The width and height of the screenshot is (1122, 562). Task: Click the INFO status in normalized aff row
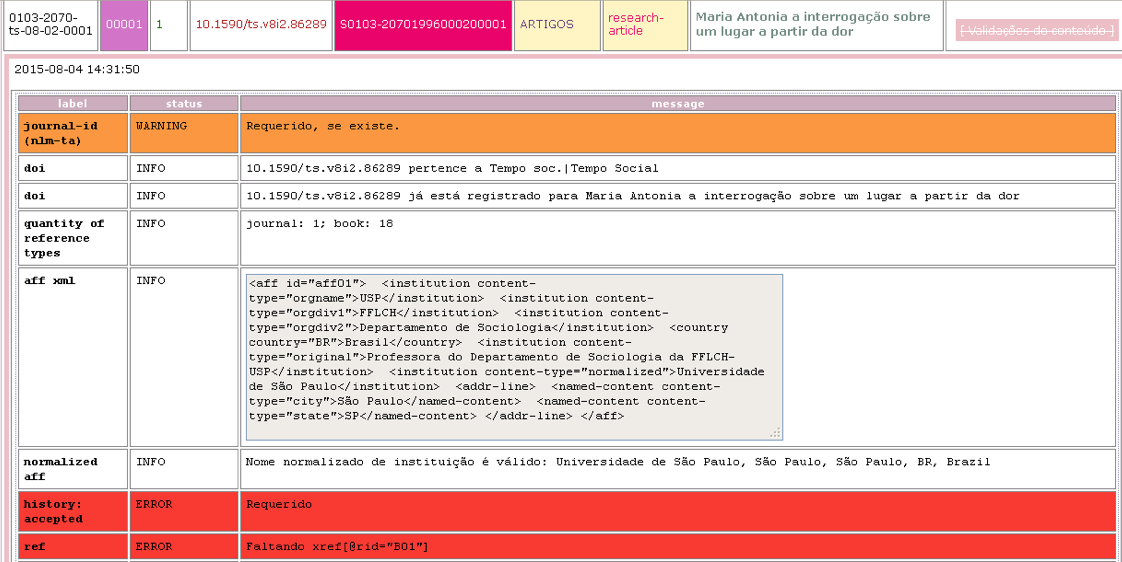184,469
